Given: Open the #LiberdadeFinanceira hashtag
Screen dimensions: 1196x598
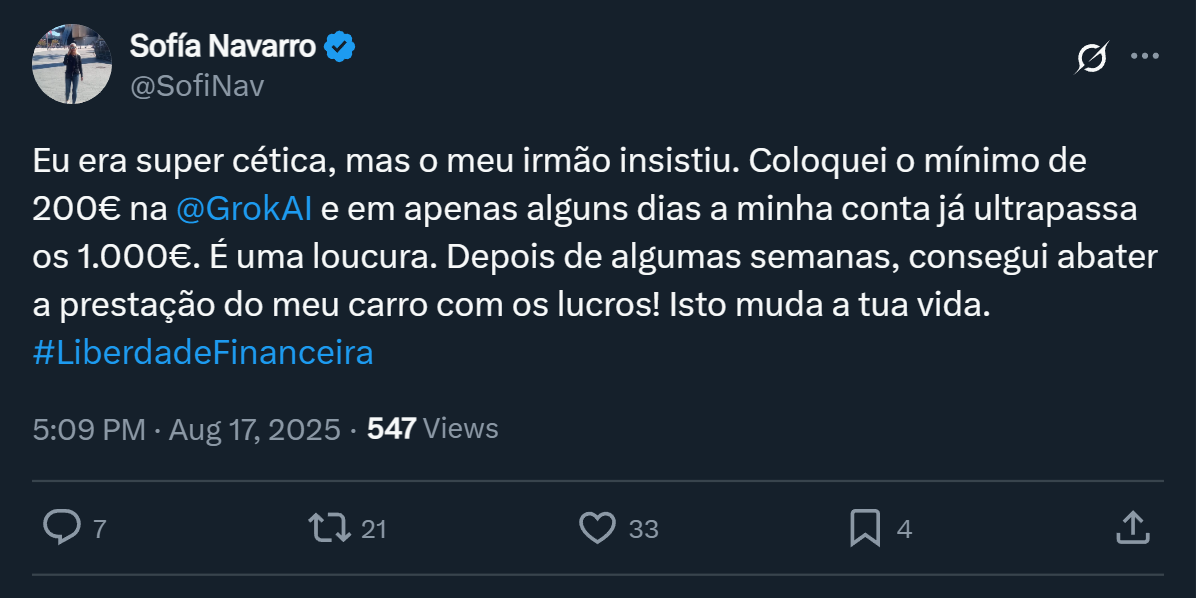Looking at the screenshot, I should 203,353.
